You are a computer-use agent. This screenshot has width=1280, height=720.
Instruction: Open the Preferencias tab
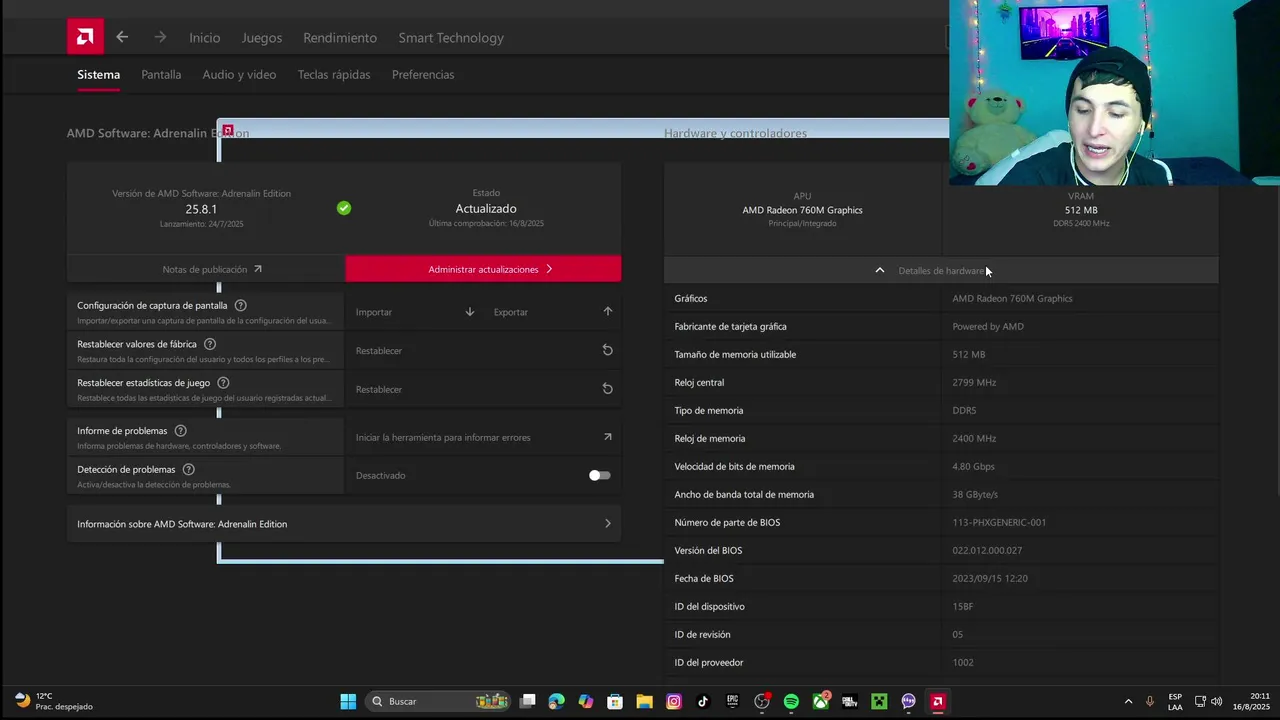(423, 75)
